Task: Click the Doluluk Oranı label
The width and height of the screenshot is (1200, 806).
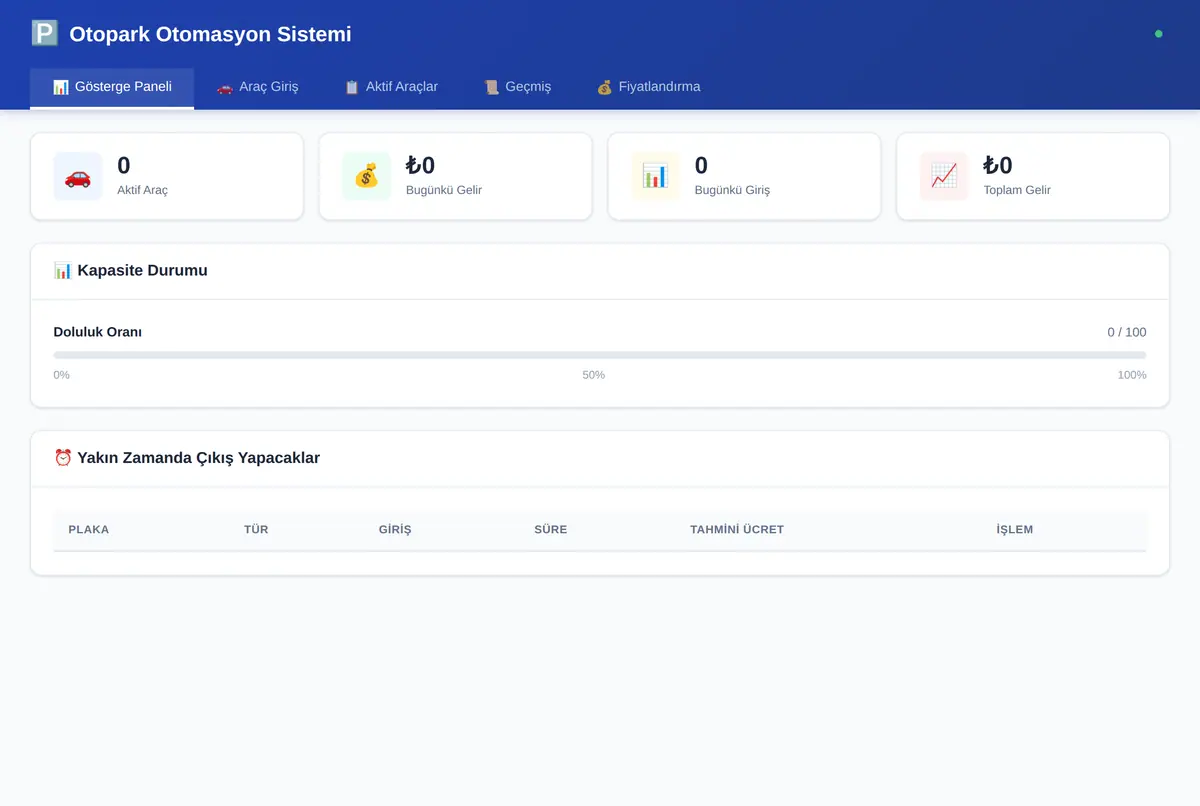Action: click(x=98, y=332)
